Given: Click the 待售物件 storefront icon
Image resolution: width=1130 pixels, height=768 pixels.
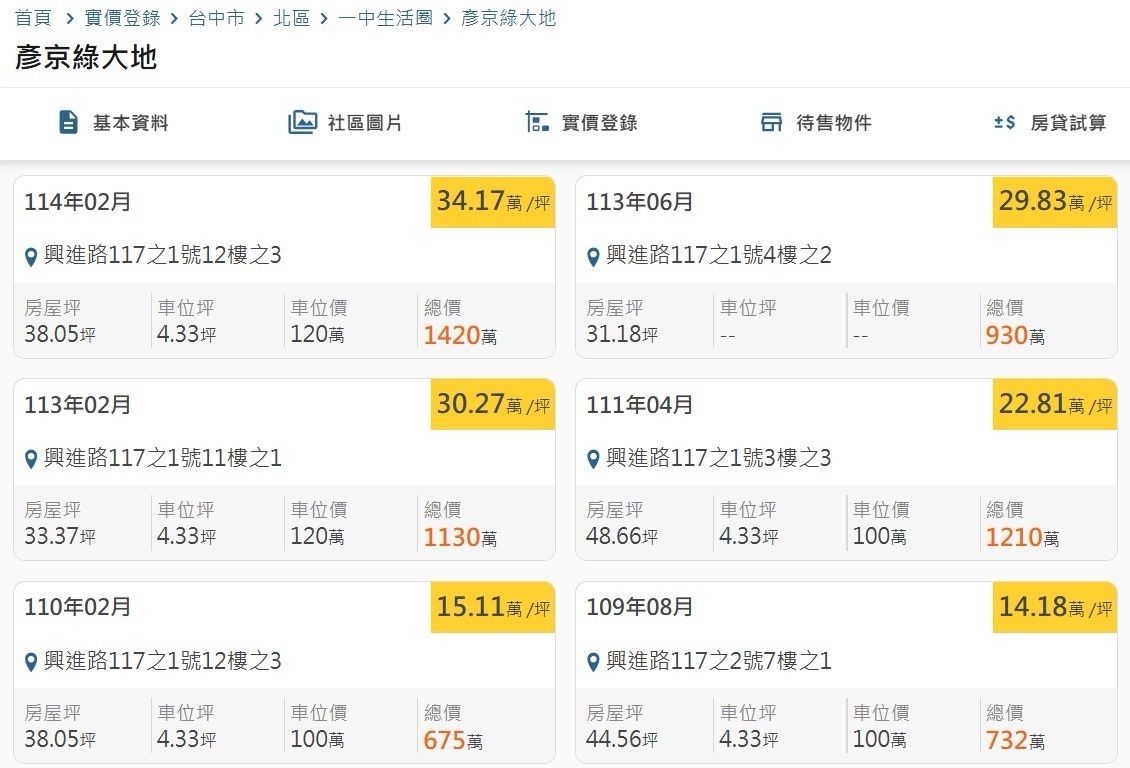Looking at the screenshot, I should 771,123.
